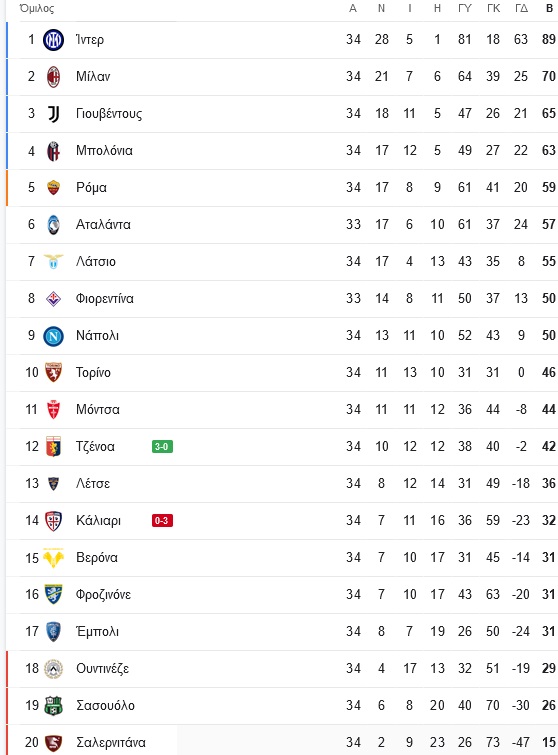Viewport: 558px width, 755px height.
Task: Open the Μόντσα team link
Action: tap(98, 410)
